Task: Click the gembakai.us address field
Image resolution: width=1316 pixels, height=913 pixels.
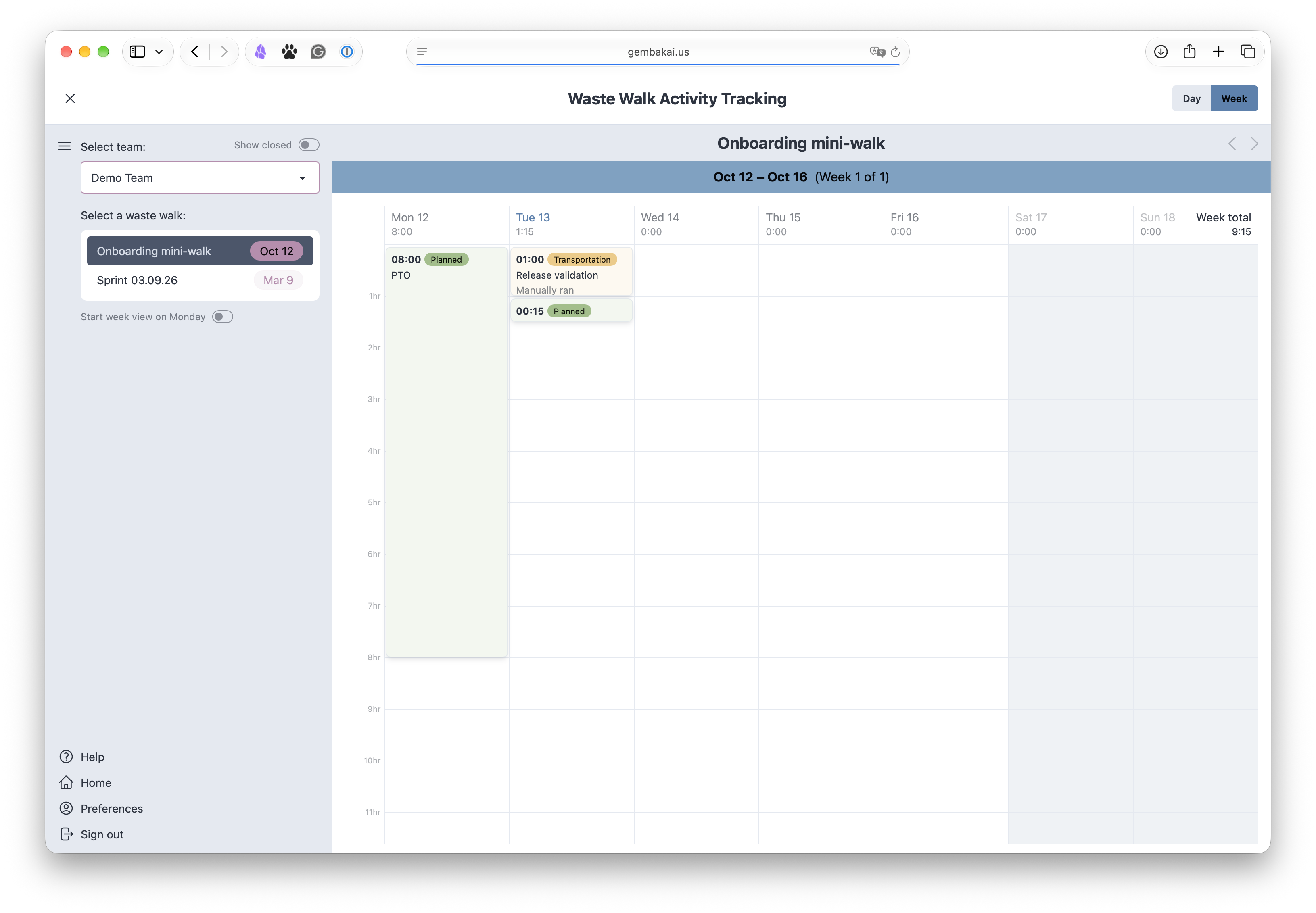Action: (658, 52)
